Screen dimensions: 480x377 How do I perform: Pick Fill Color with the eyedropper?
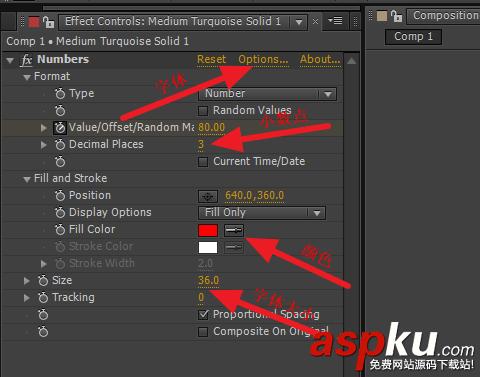[234, 230]
